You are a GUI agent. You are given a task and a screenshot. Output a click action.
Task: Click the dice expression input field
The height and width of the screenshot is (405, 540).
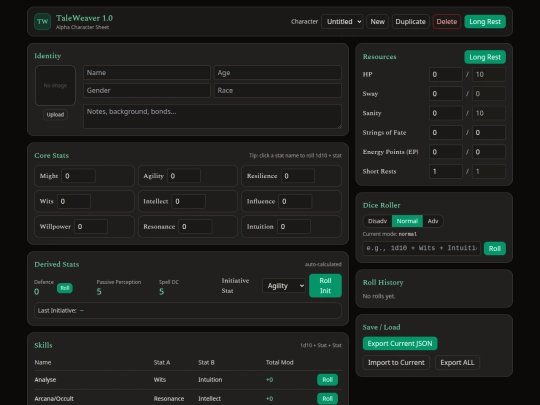[x=422, y=248]
